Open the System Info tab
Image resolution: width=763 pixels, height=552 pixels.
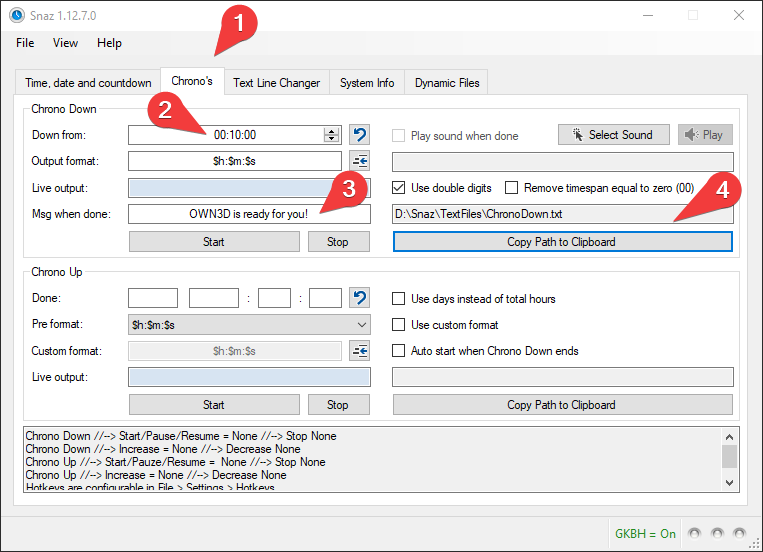(x=366, y=83)
